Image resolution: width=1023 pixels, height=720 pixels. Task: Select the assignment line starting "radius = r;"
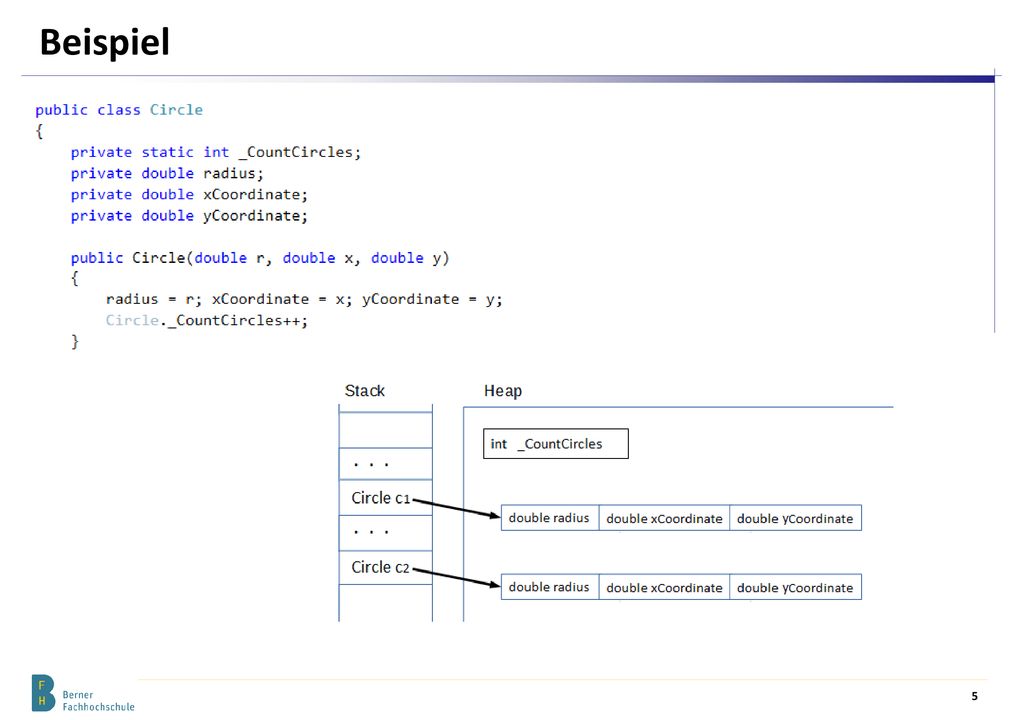(x=304, y=299)
